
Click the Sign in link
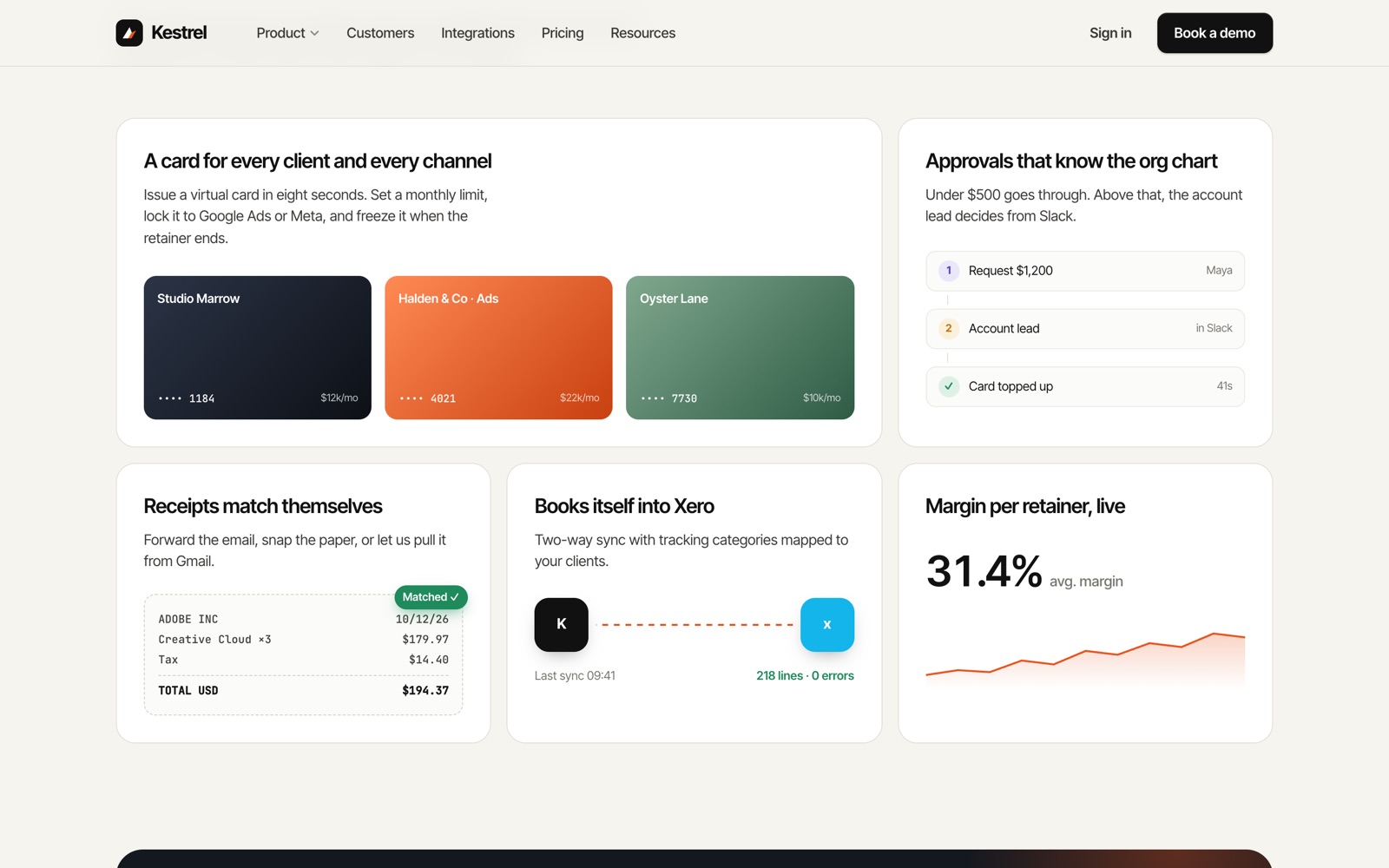[x=1110, y=33]
